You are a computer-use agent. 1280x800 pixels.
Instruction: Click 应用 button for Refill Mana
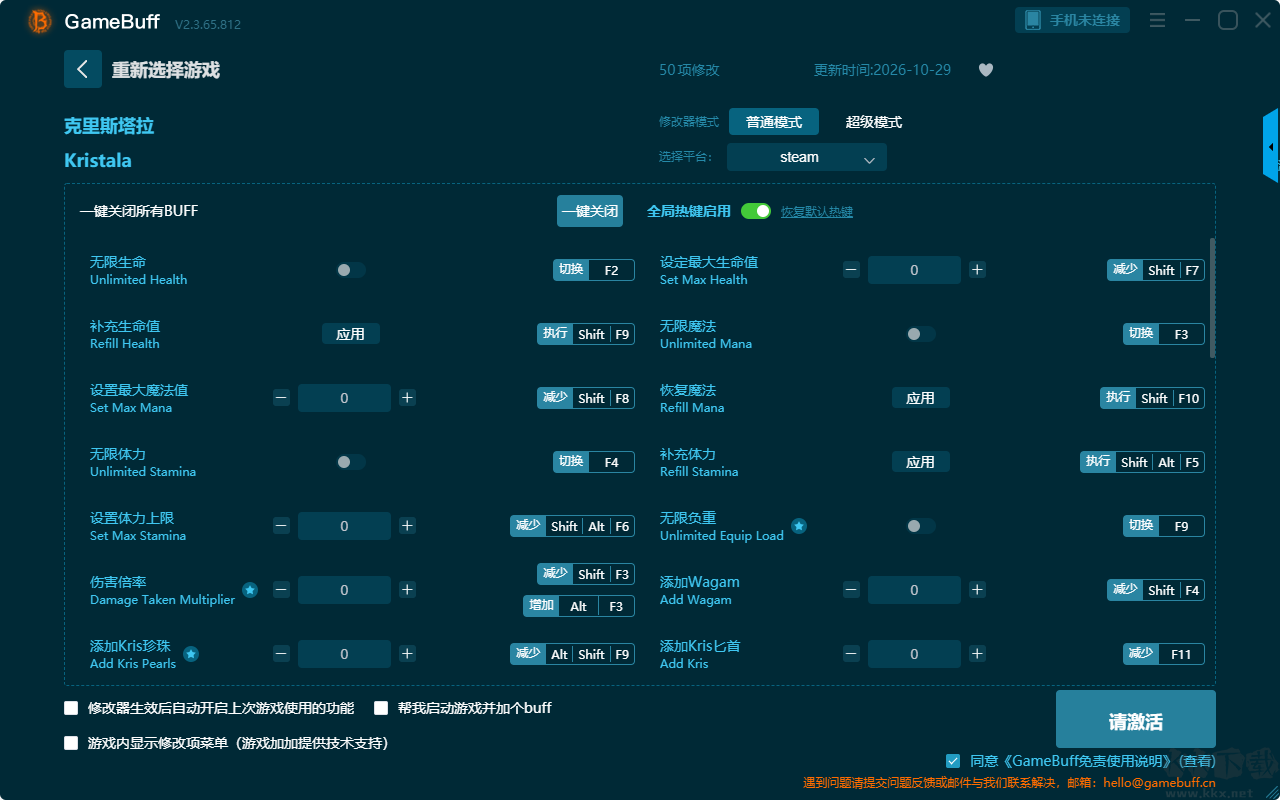(x=921, y=398)
